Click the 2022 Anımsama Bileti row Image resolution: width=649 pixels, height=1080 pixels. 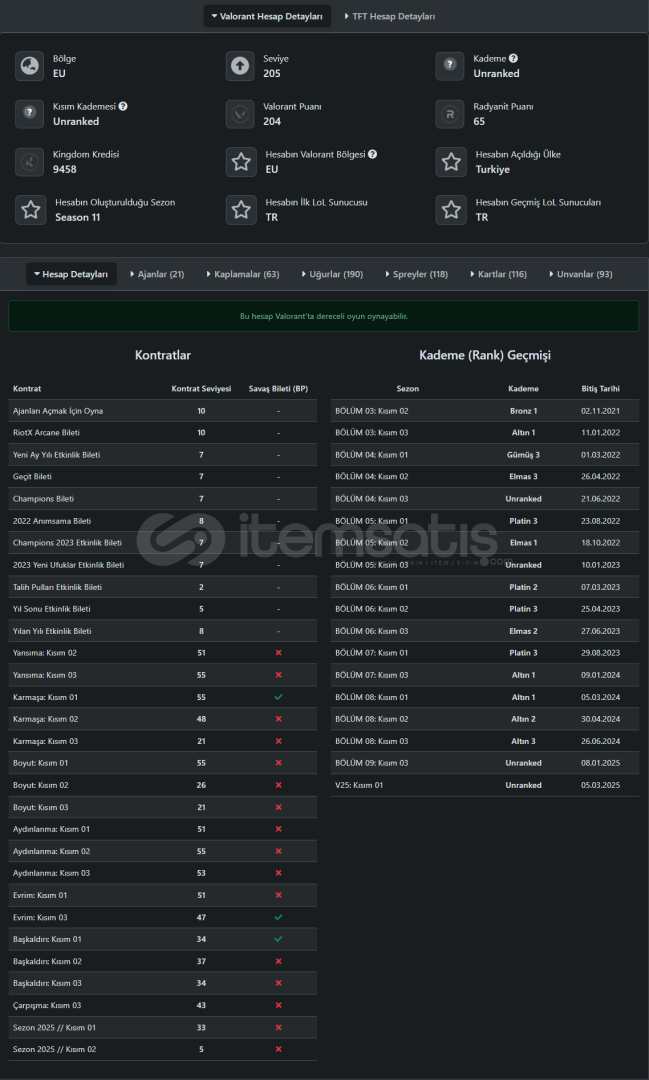(163, 521)
